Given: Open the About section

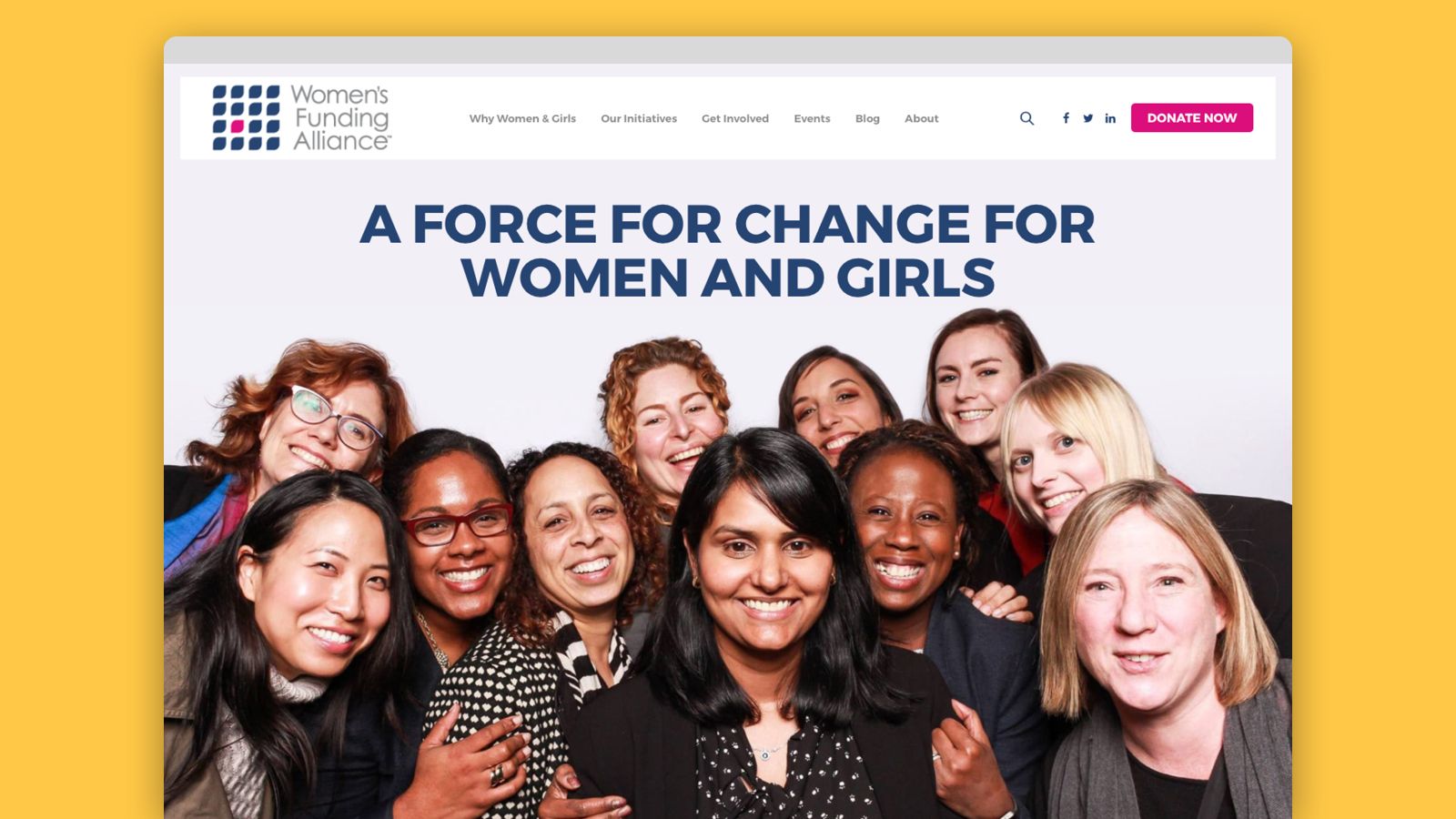Looking at the screenshot, I should pyautogui.click(x=921, y=118).
